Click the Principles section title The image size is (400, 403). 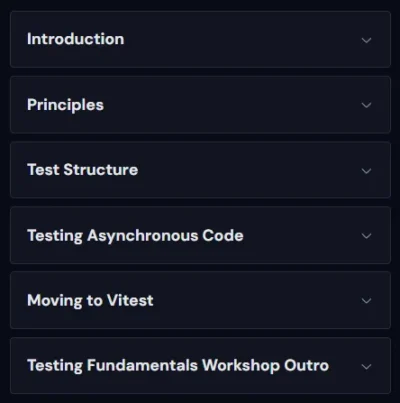pyautogui.click(x=65, y=105)
